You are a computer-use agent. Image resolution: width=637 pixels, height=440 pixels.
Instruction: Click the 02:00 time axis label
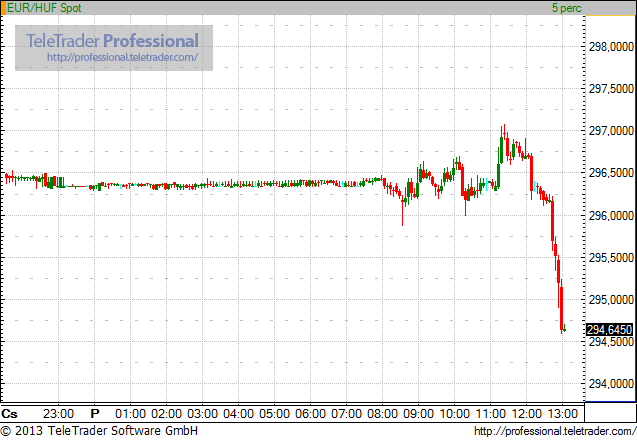pos(167,414)
